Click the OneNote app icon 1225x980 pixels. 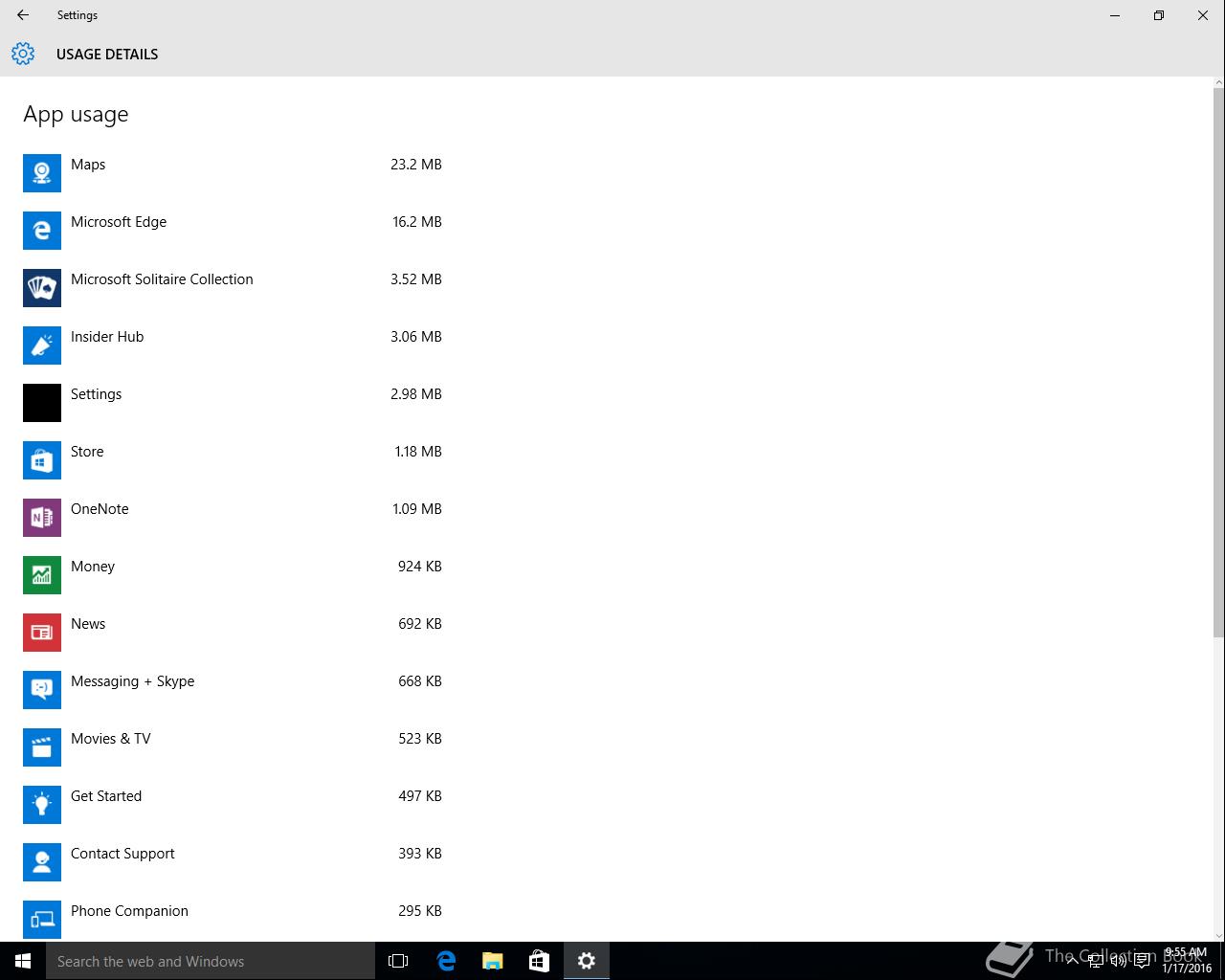click(x=42, y=518)
